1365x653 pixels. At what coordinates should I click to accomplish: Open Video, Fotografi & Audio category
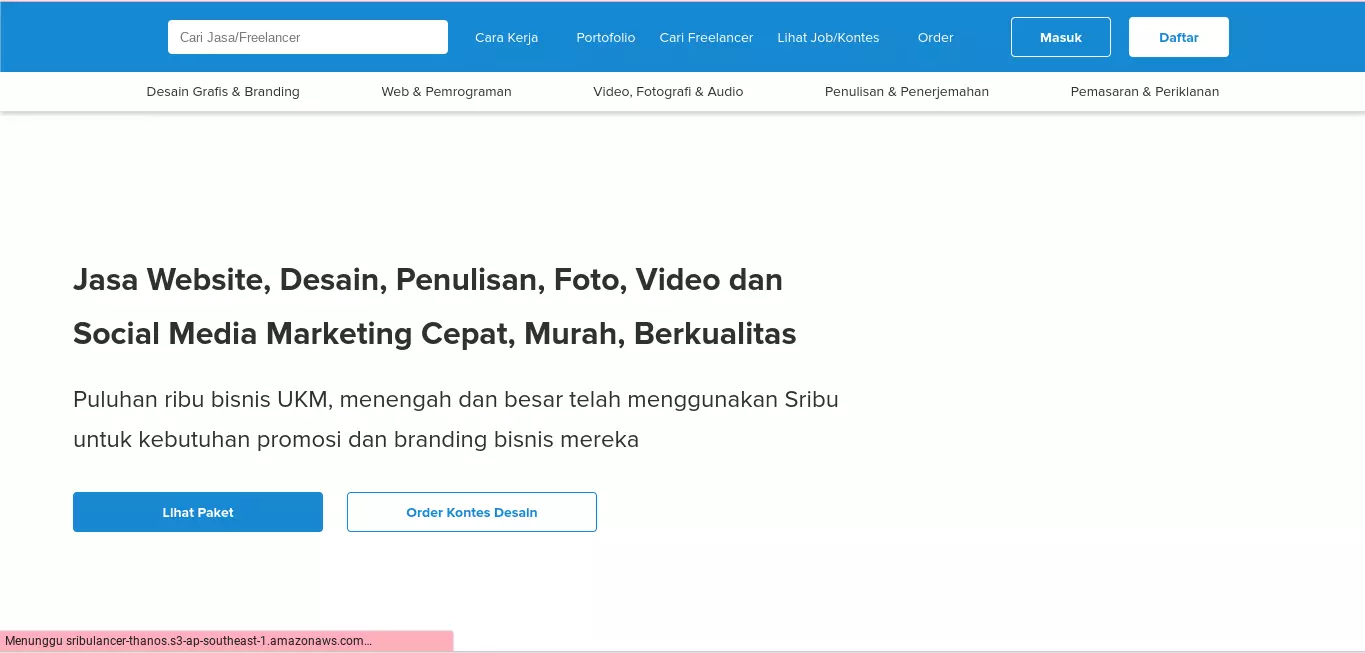(668, 91)
